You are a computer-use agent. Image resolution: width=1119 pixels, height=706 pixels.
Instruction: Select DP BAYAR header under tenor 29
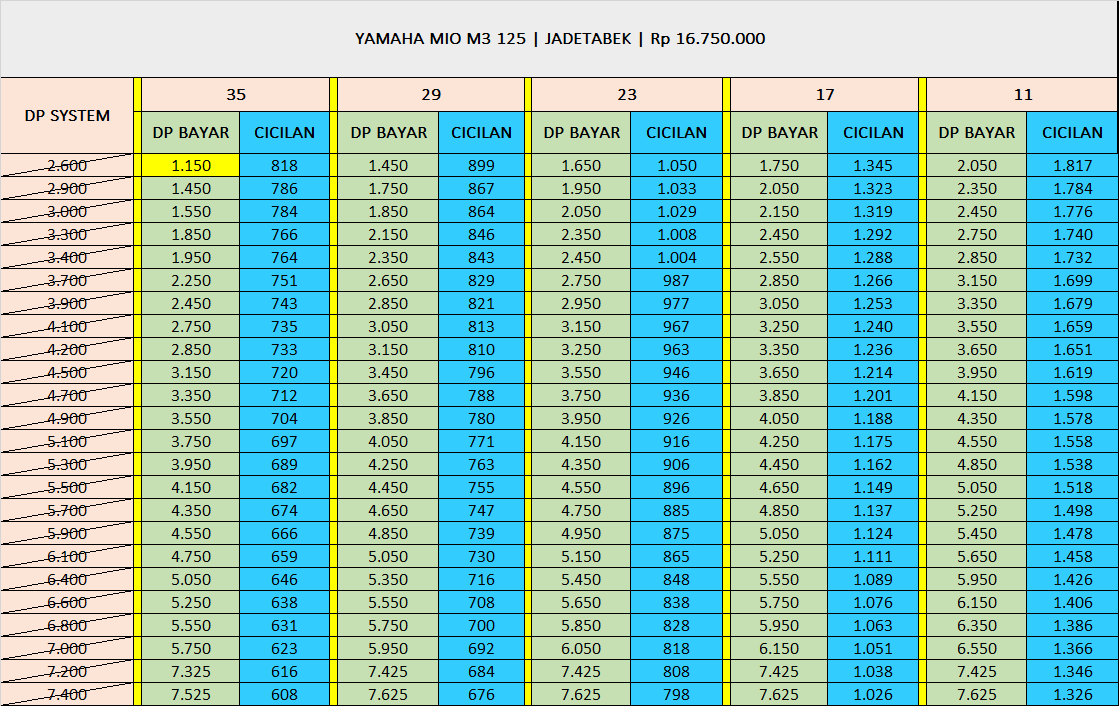click(x=388, y=133)
